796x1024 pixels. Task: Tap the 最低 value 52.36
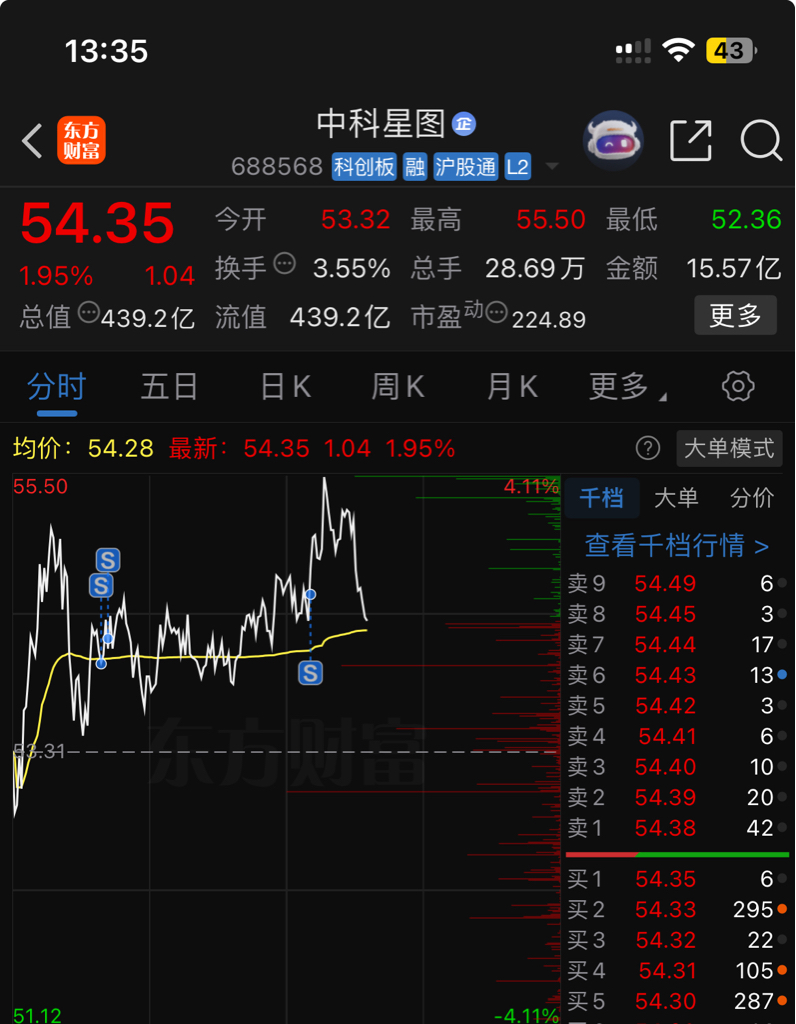[x=746, y=219]
